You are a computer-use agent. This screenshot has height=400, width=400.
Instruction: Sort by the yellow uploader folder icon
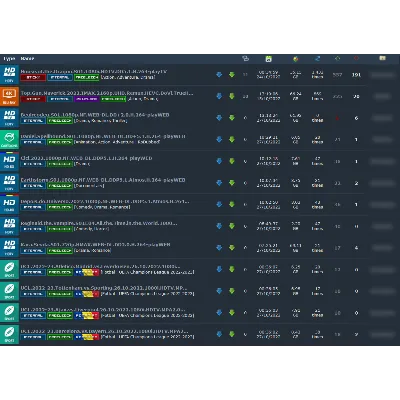(x=382, y=58)
